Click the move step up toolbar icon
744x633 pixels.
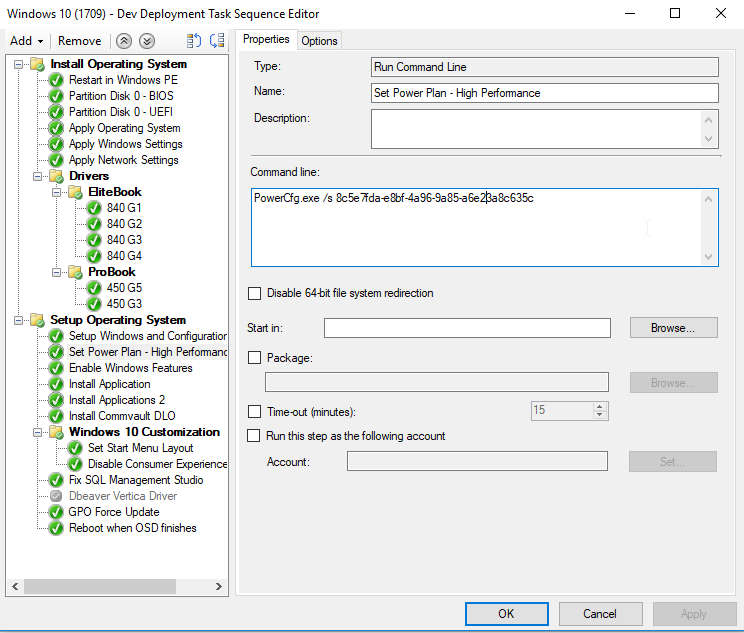(194, 41)
